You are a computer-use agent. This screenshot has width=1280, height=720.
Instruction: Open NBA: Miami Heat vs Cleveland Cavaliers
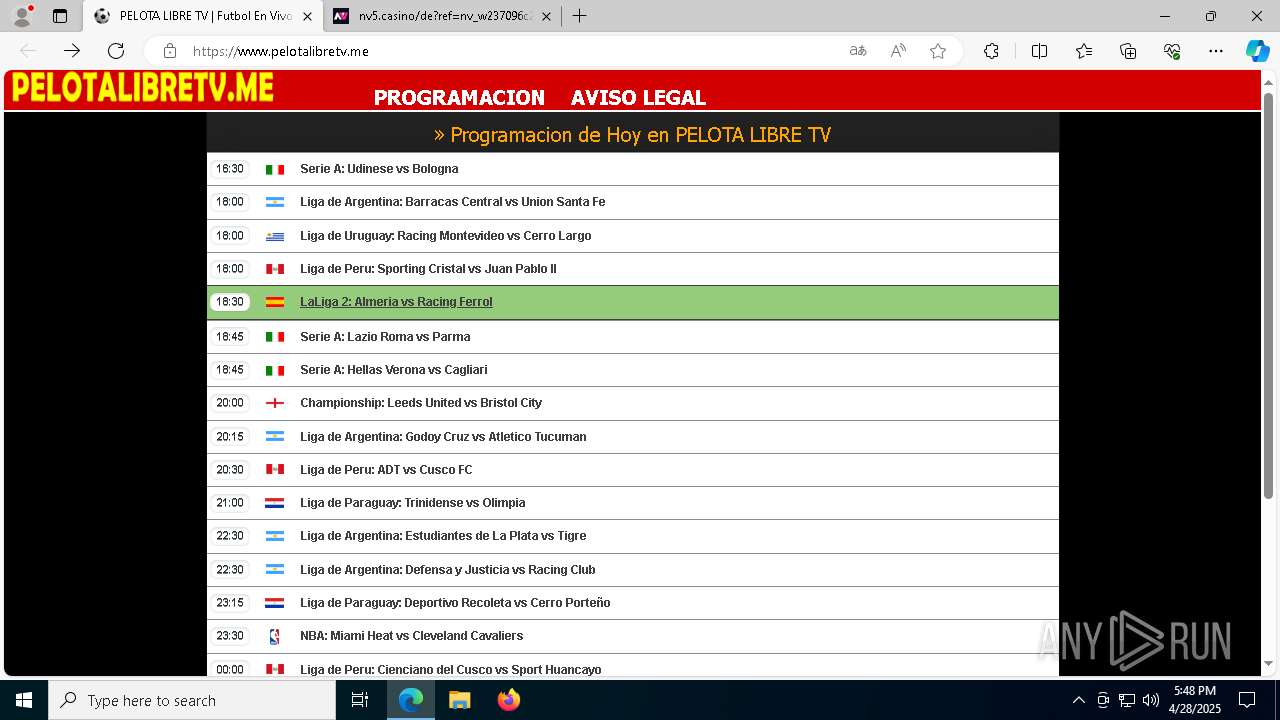411,636
